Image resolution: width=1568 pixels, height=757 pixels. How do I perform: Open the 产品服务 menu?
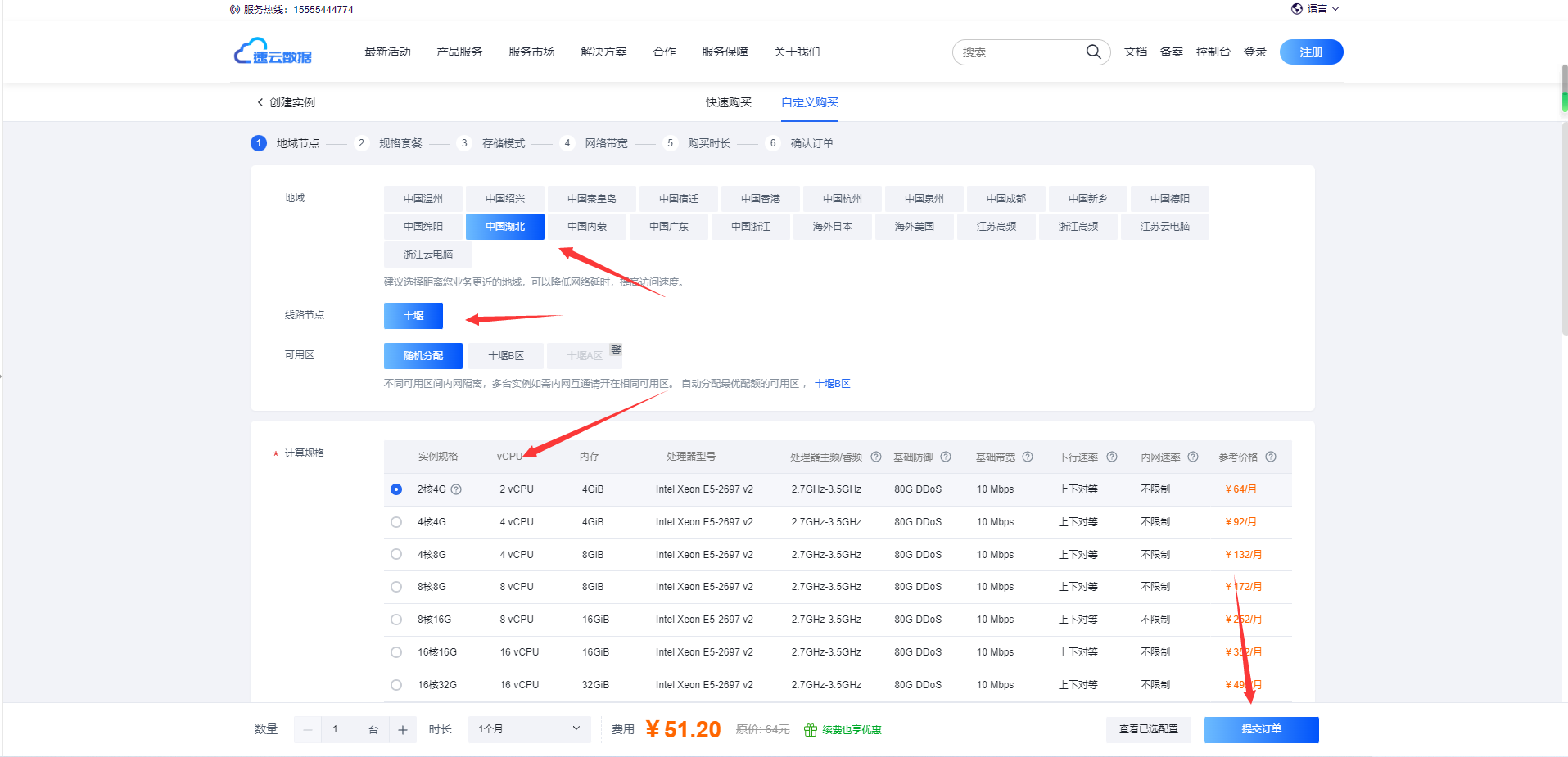click(459, 52)
